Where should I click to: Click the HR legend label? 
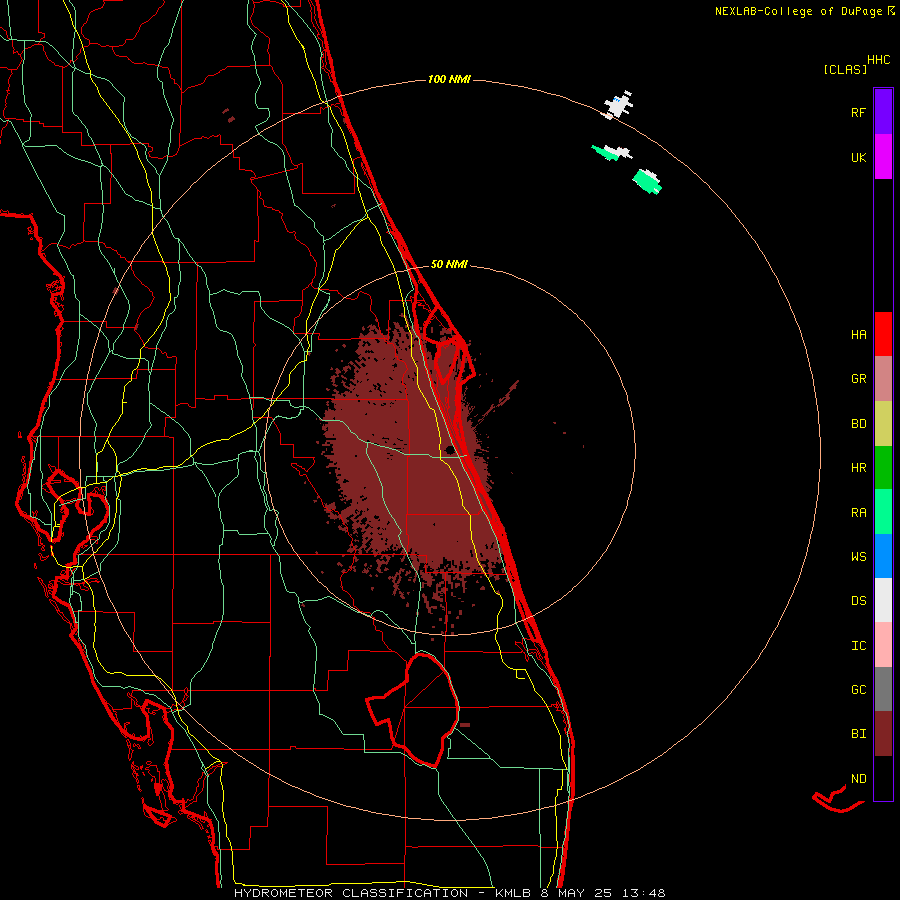(858, 468)
